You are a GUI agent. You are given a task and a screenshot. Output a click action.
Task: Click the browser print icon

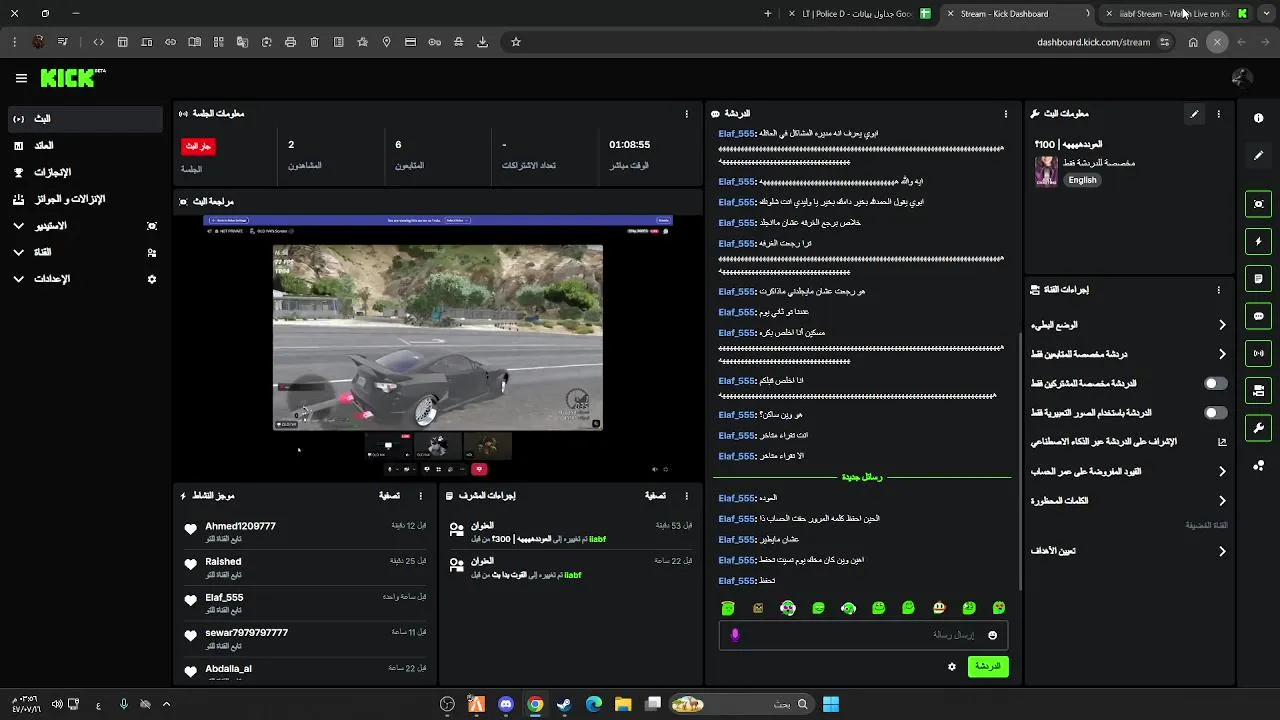coord(290,42)
